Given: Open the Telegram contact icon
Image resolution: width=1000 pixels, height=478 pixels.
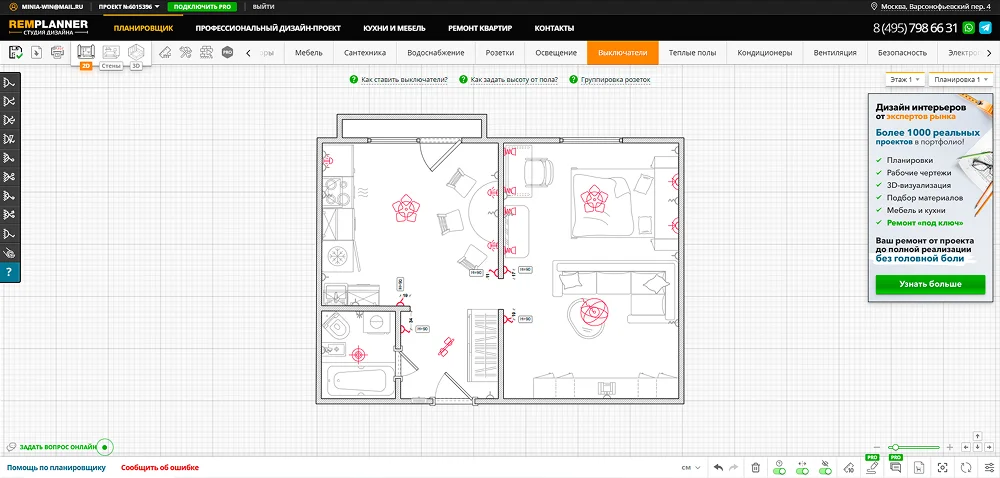Looking at the screenshot, I should (x=985, y=28).
